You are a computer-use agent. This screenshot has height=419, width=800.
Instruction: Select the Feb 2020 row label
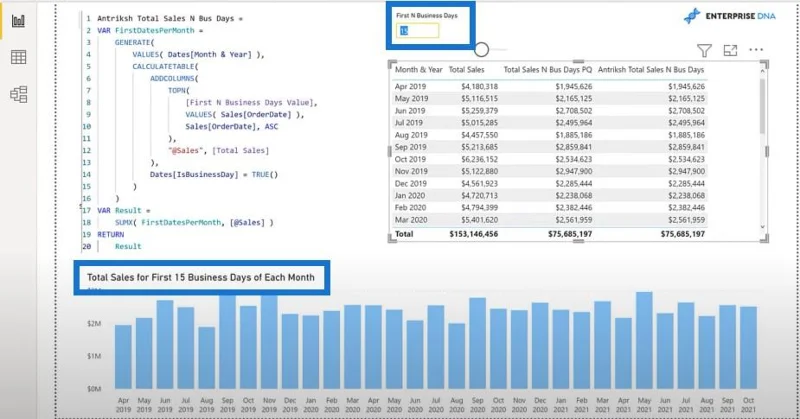coord(410,208)
